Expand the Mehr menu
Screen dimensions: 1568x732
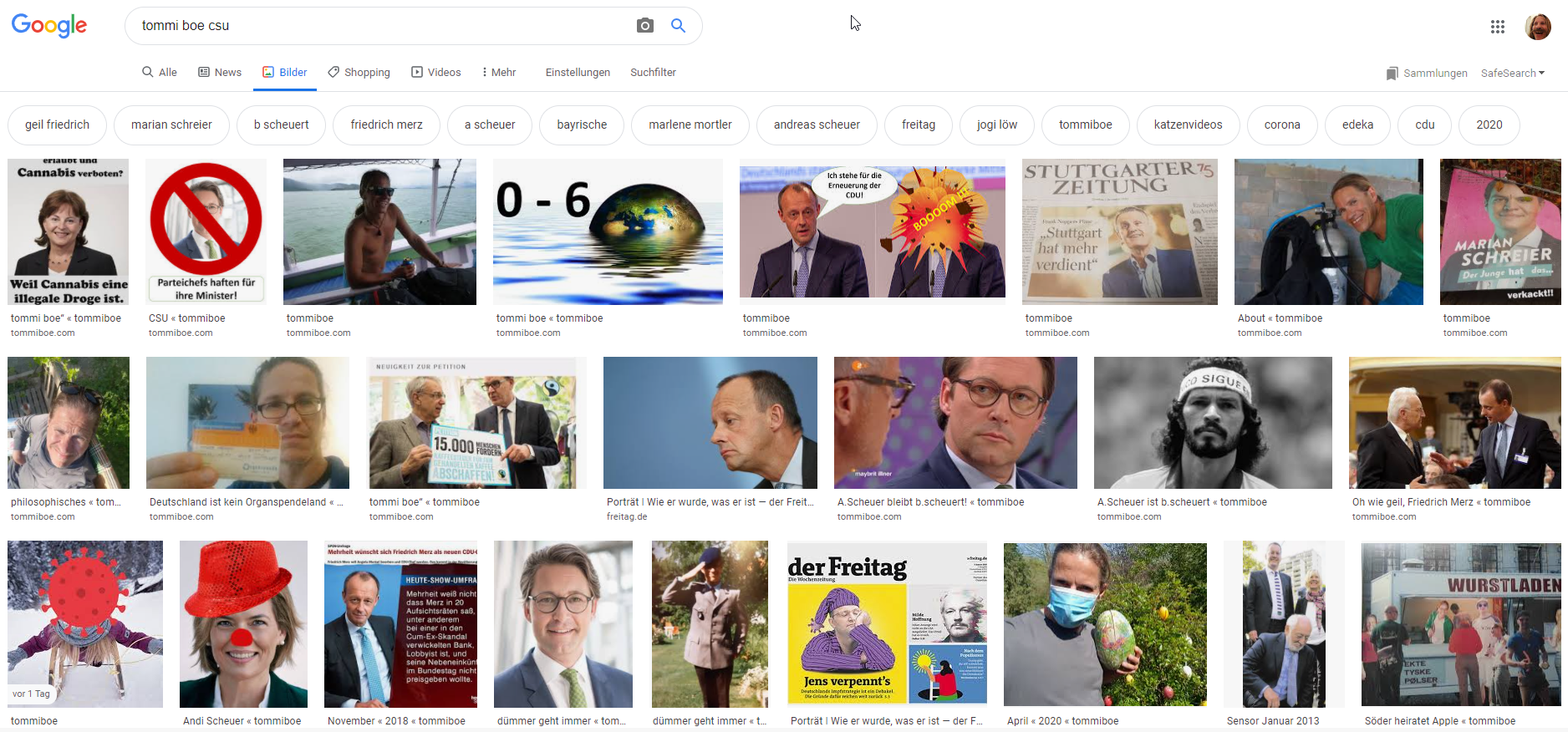498,73
